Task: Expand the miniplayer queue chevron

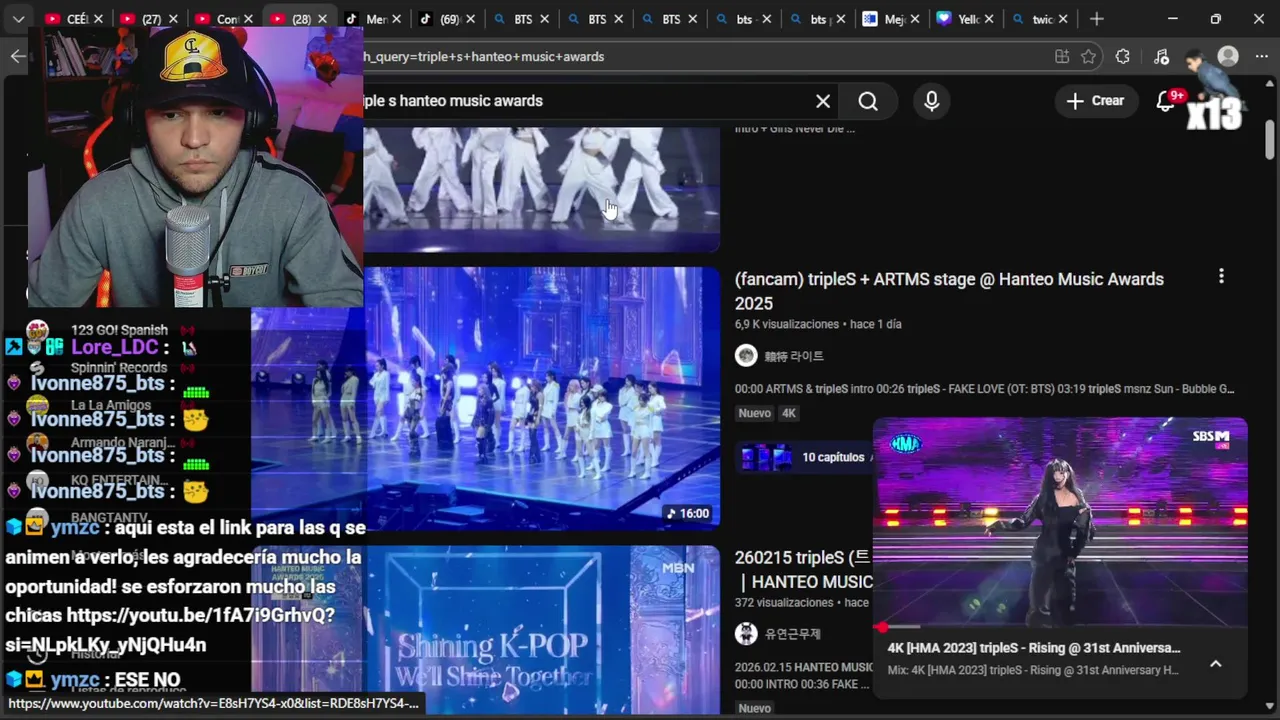Action: coord(1216,663)
